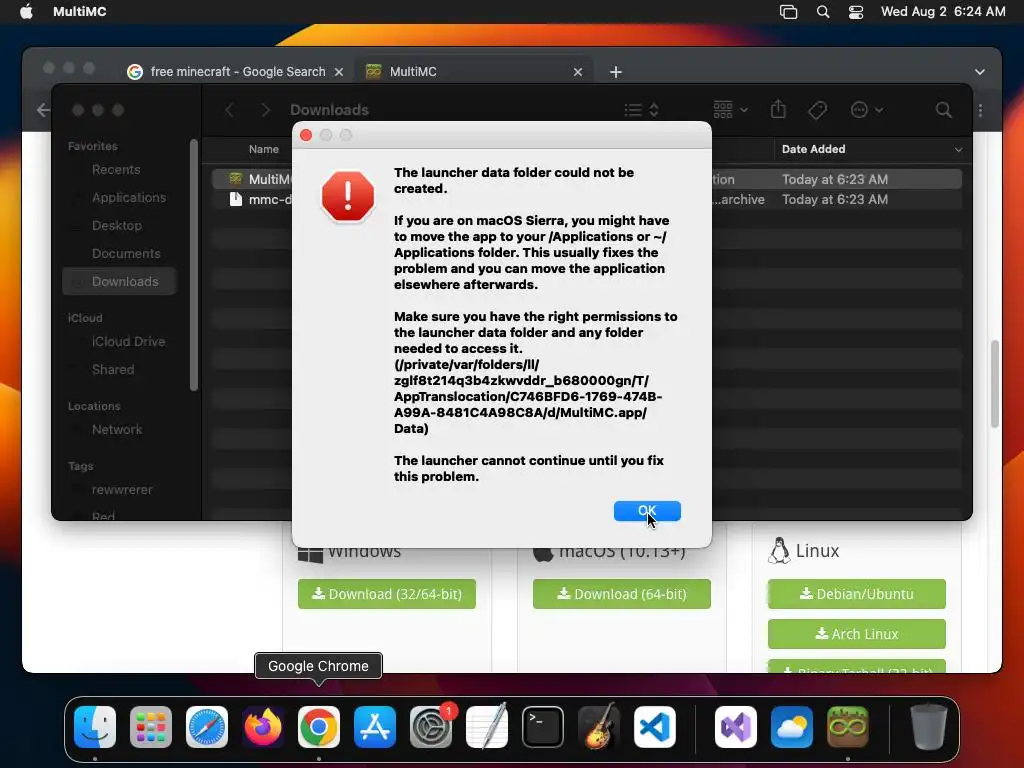Open Chrome three-dot menu
The width and height of the screenshot is (1024, 768).
pyautogui.click(x=980, y=110)
